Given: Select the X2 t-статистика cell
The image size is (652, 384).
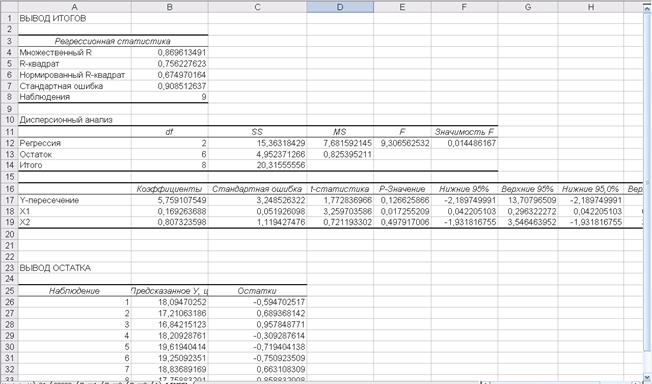Looking at the screenshot, I should (x=340, y=222).
